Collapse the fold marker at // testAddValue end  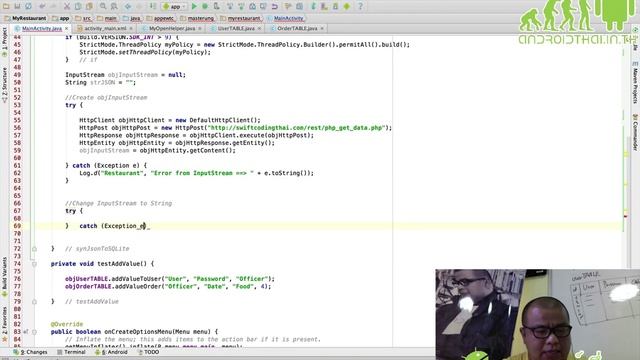pyautogui.click(x=34, y=302)
